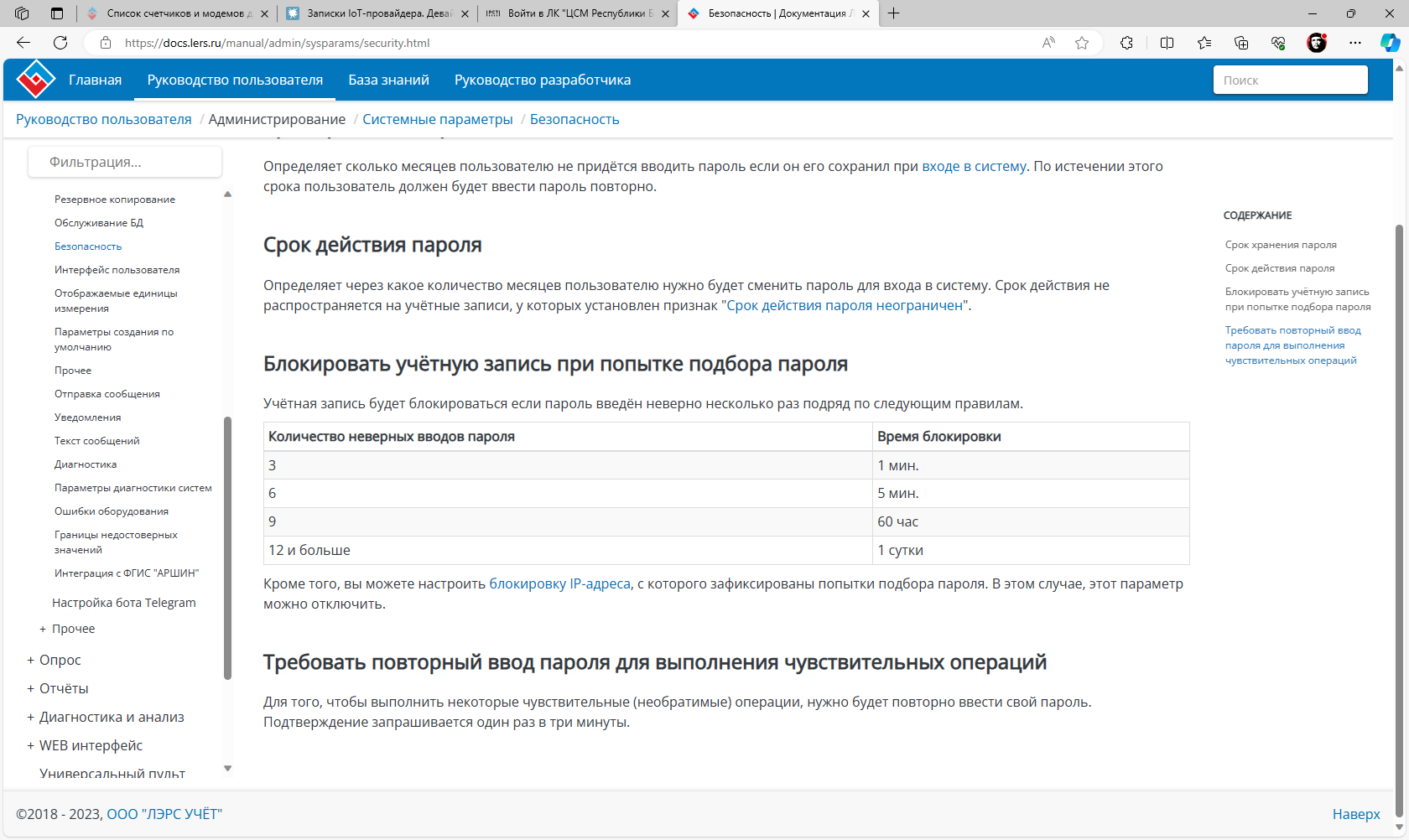Click the LERS diamond logo icon
Viewport: 1409px width, 840px height.
click(35, 80)
